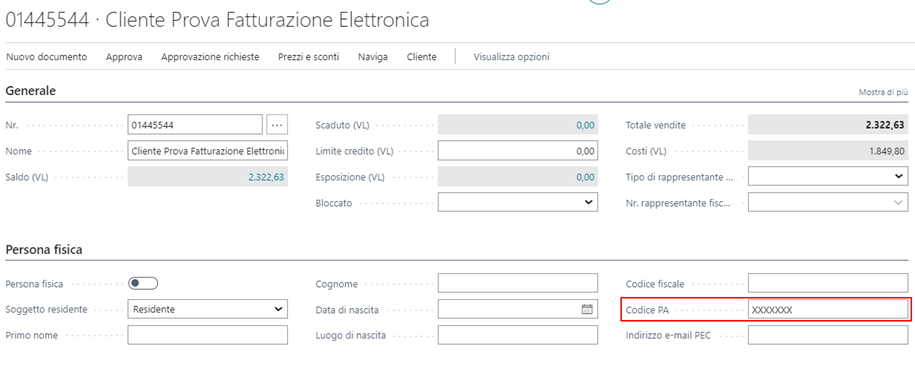Image resolution: width=915 pixels, height=372 pixels.
Task: Click the Indirizzo e-mail PEC field
Action: (x=828, y=335)
